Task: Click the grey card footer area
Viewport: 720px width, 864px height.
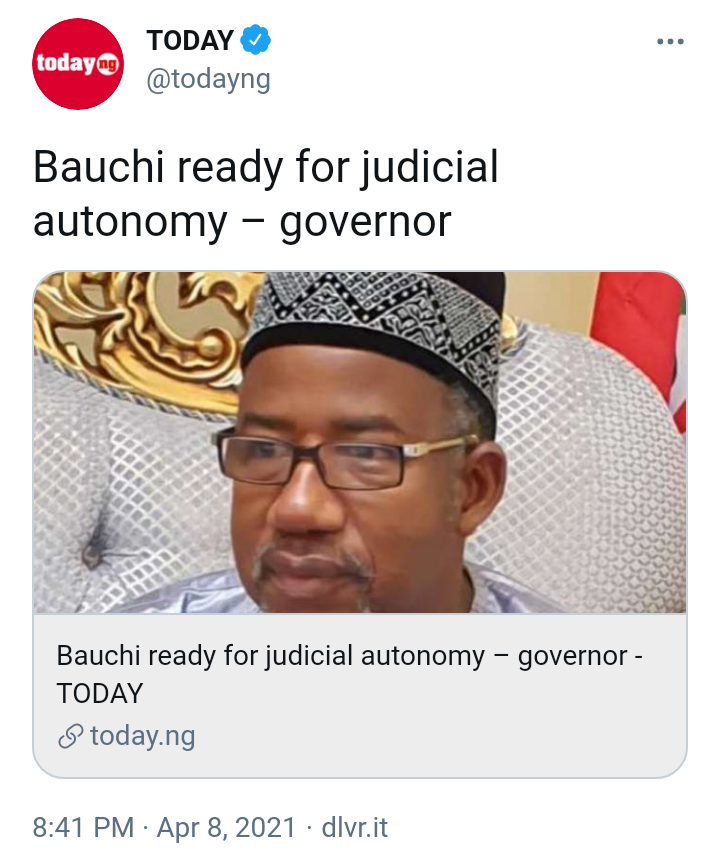Action: pos(360,695)
